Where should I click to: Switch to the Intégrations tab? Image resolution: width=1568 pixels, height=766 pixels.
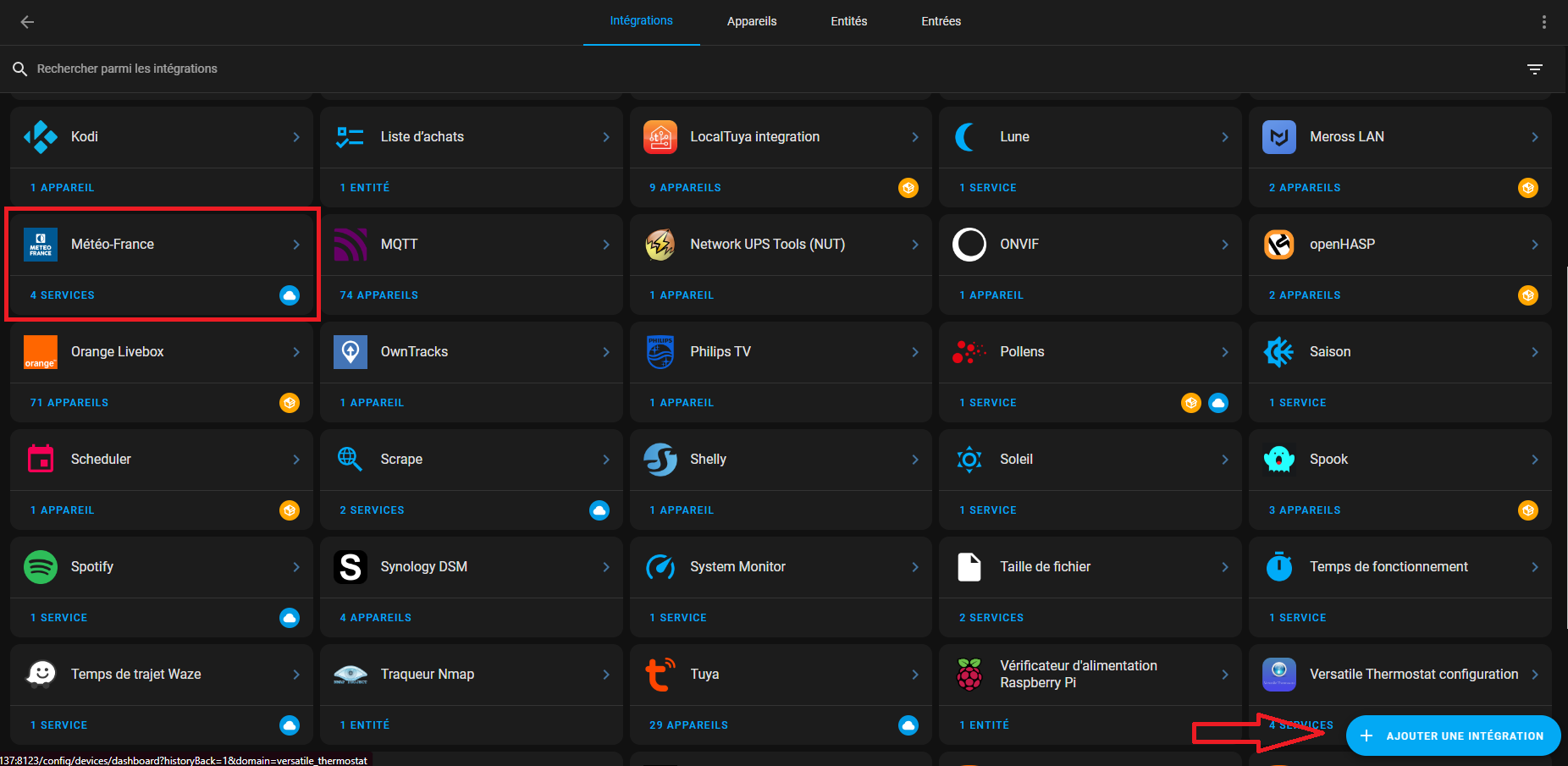pos(642,21)
